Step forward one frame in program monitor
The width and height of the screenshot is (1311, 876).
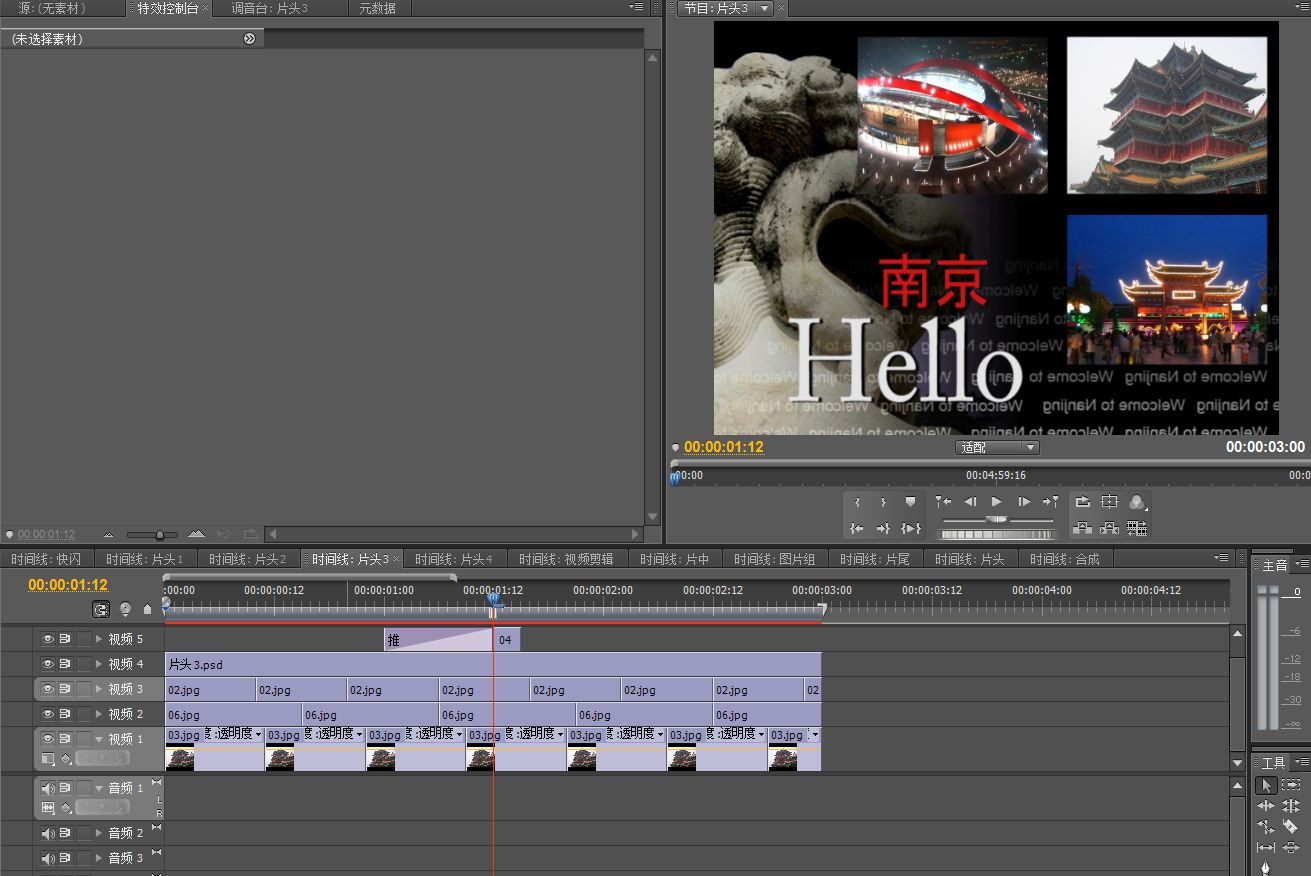point(1023,502)
